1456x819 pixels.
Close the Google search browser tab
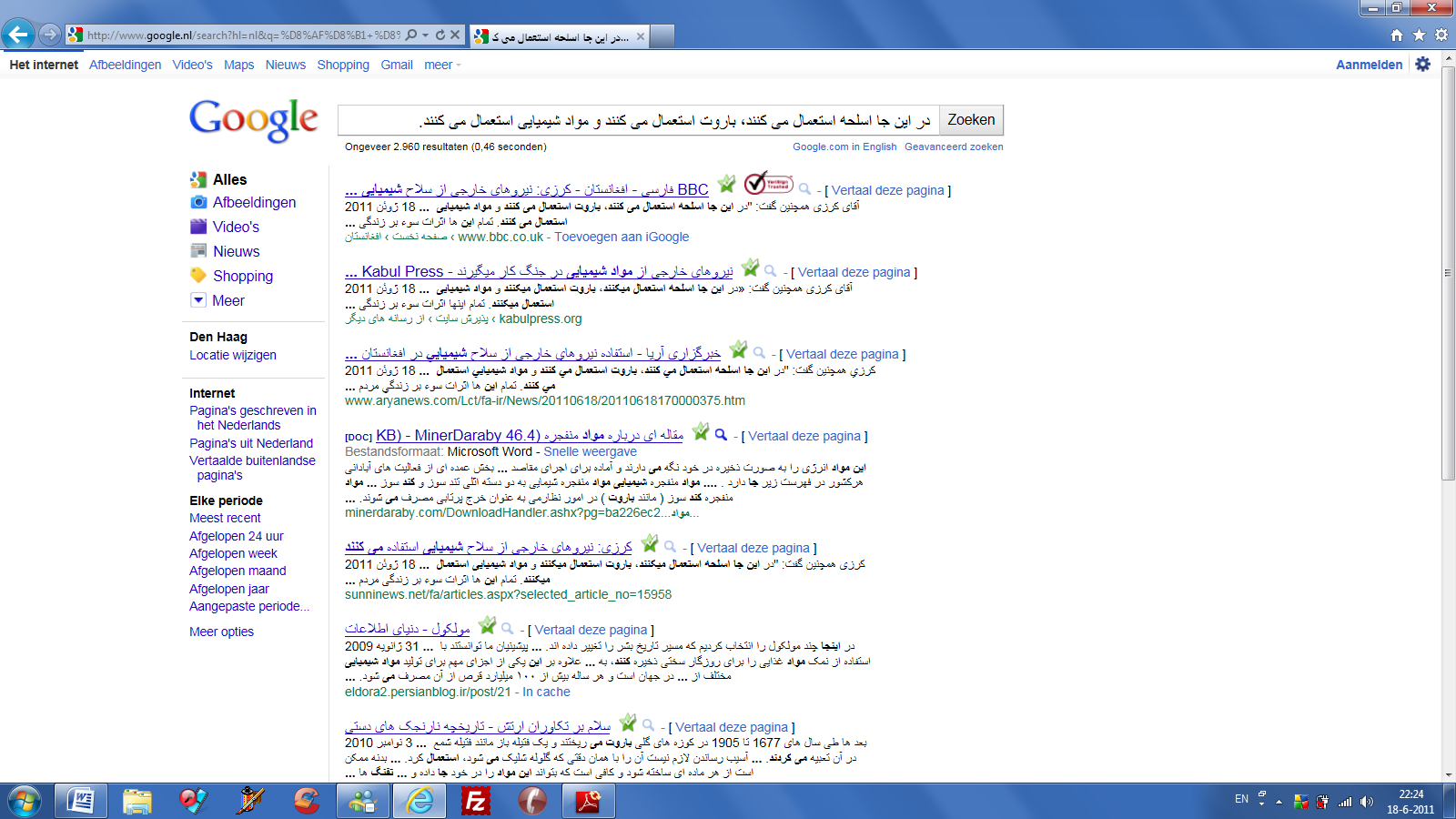click(x=641, y=36)
